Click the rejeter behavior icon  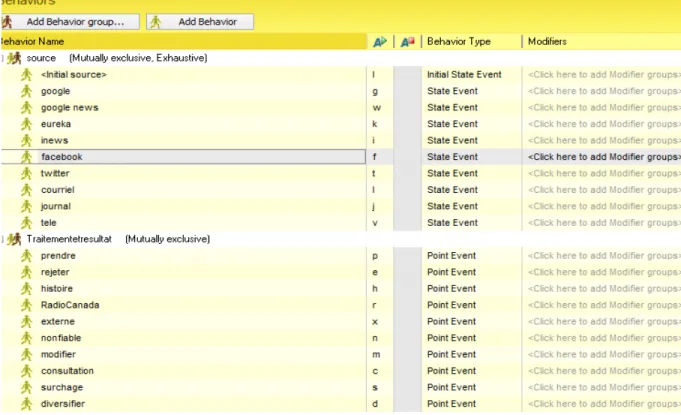(26, 272)
